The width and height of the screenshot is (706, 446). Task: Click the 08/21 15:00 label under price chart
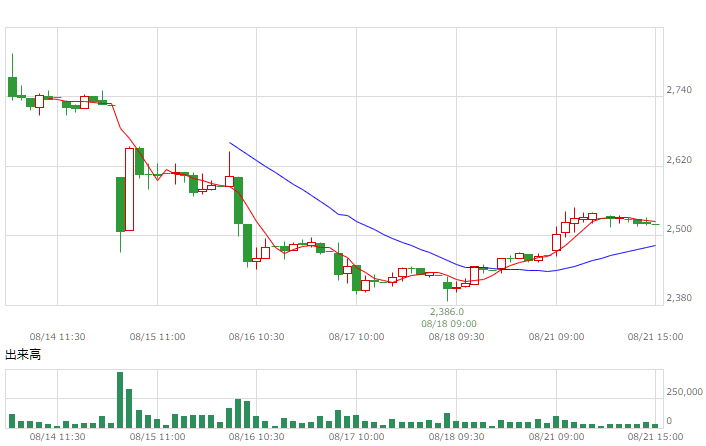(x=655, y=337)
